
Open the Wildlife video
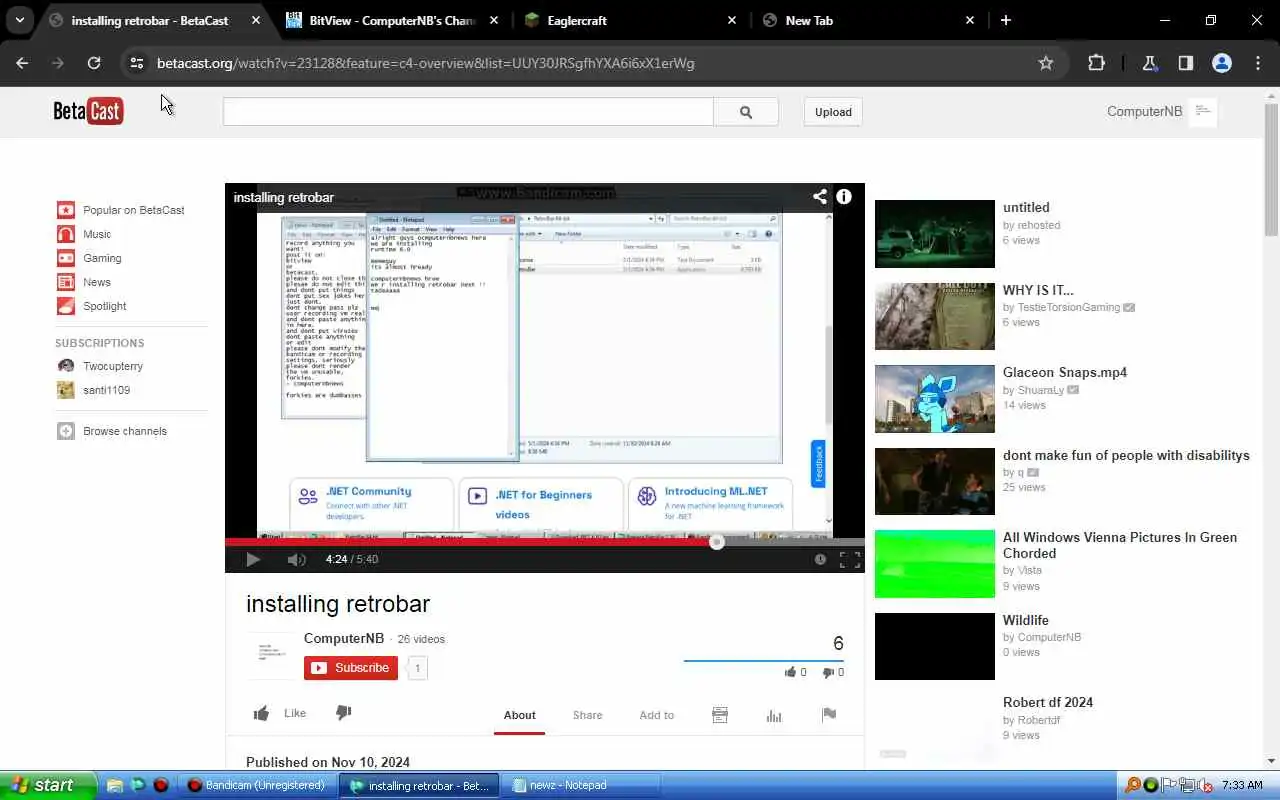tap(1026, 620)
